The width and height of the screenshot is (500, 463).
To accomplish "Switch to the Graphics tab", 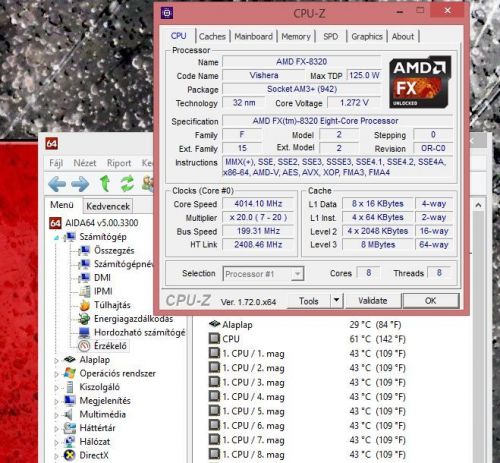I will (367, 36).
